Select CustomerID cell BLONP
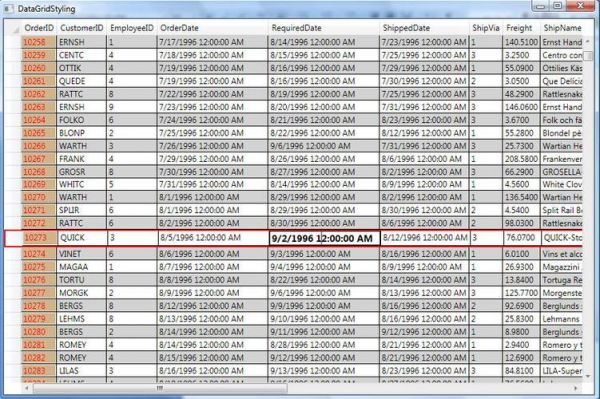This screenshot has width=600, height=399. [82, 133]
